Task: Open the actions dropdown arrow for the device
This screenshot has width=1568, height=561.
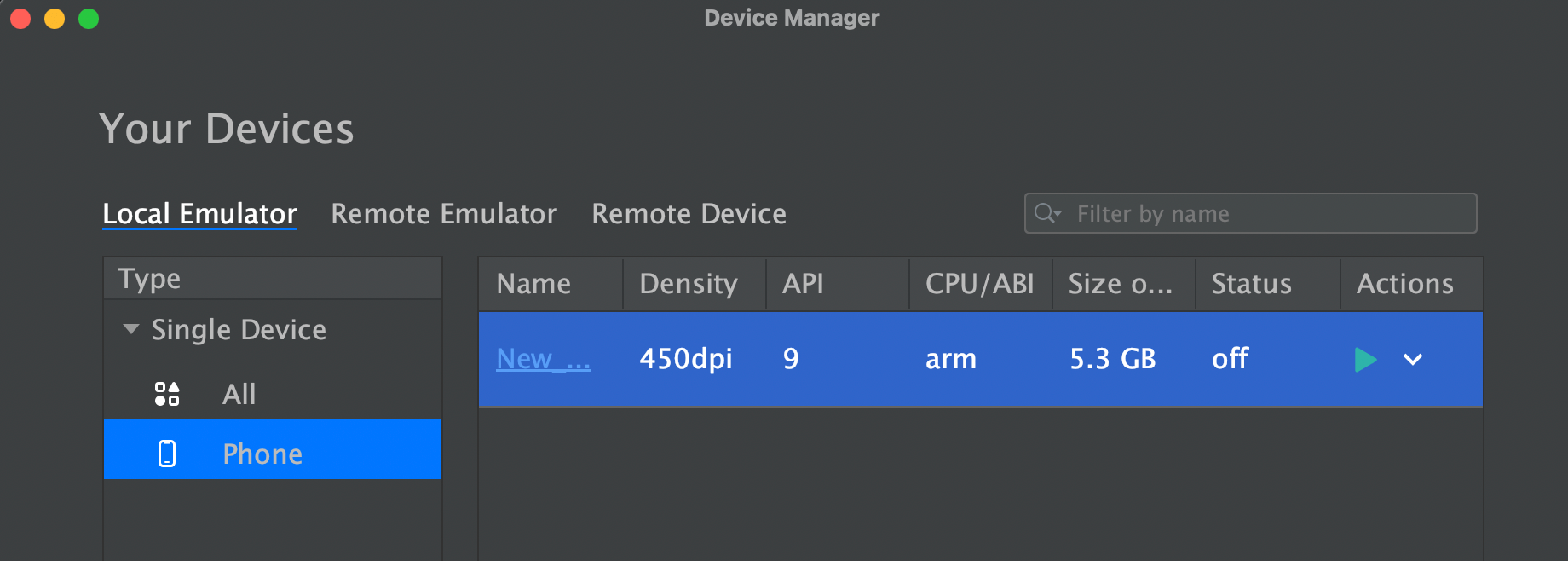Action: [1413, 360]
